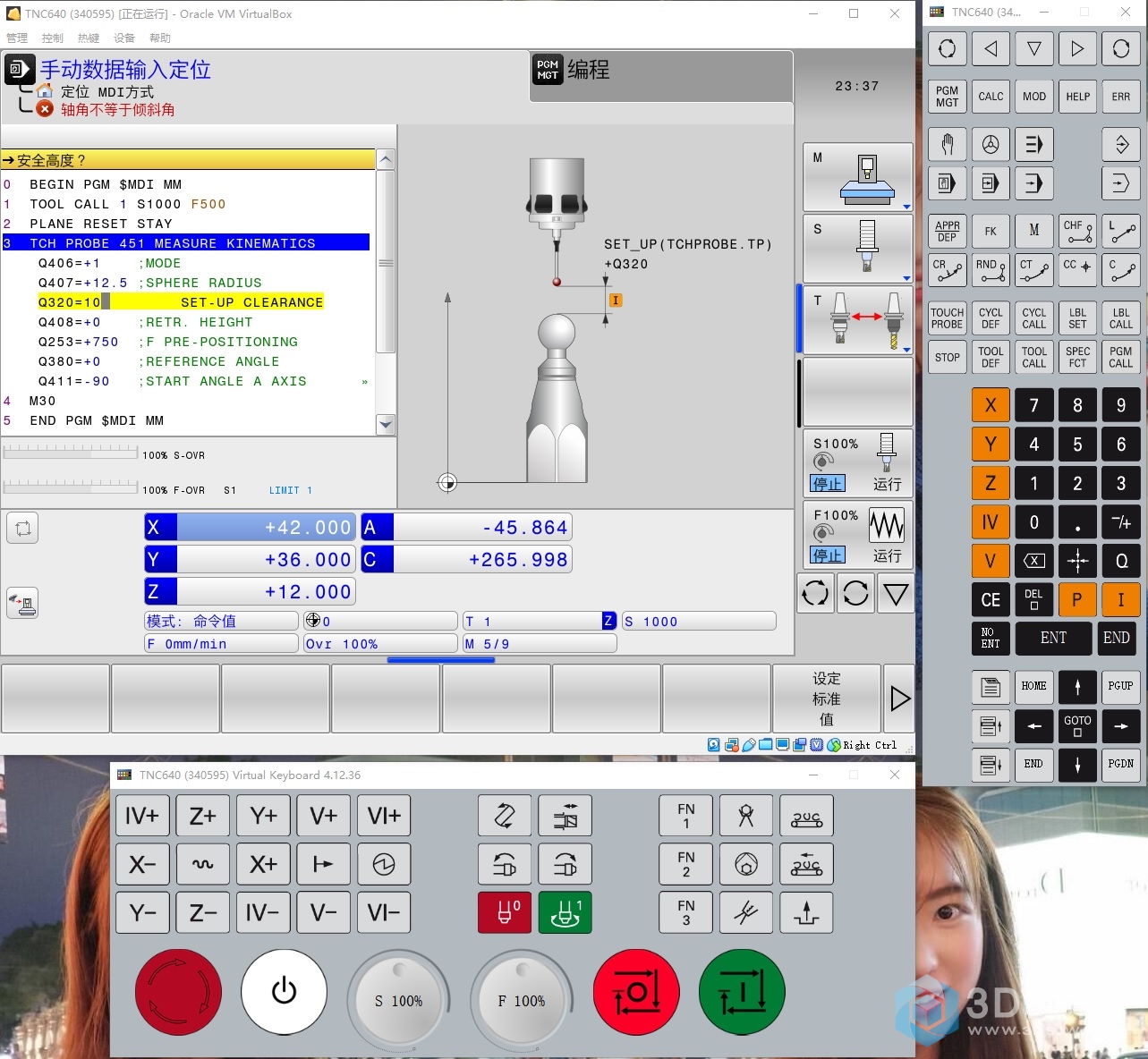
Task: Open the 设备 menu
Action: click(x=124, y=38)
